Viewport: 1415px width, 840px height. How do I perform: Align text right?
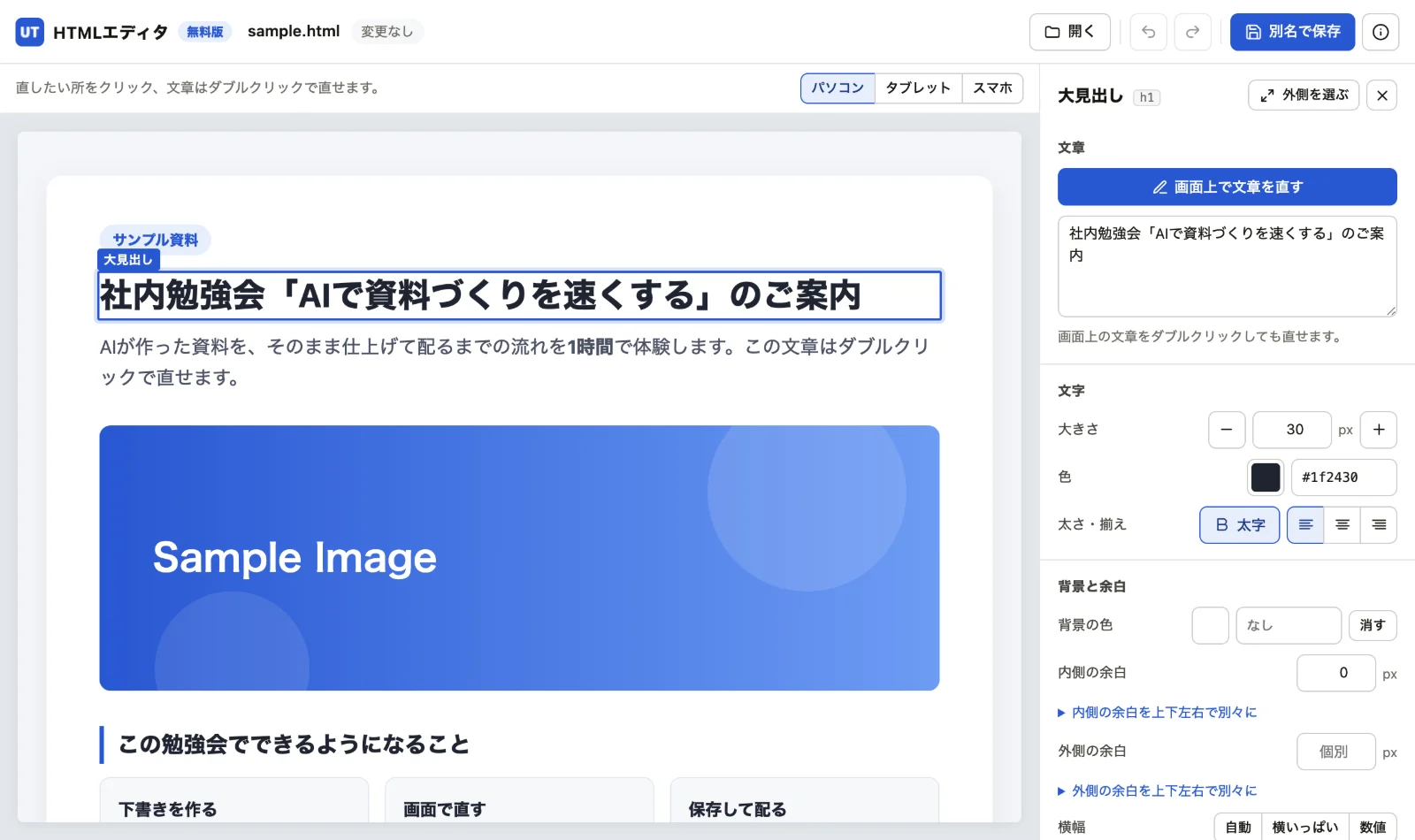[x=1379, y=525]
